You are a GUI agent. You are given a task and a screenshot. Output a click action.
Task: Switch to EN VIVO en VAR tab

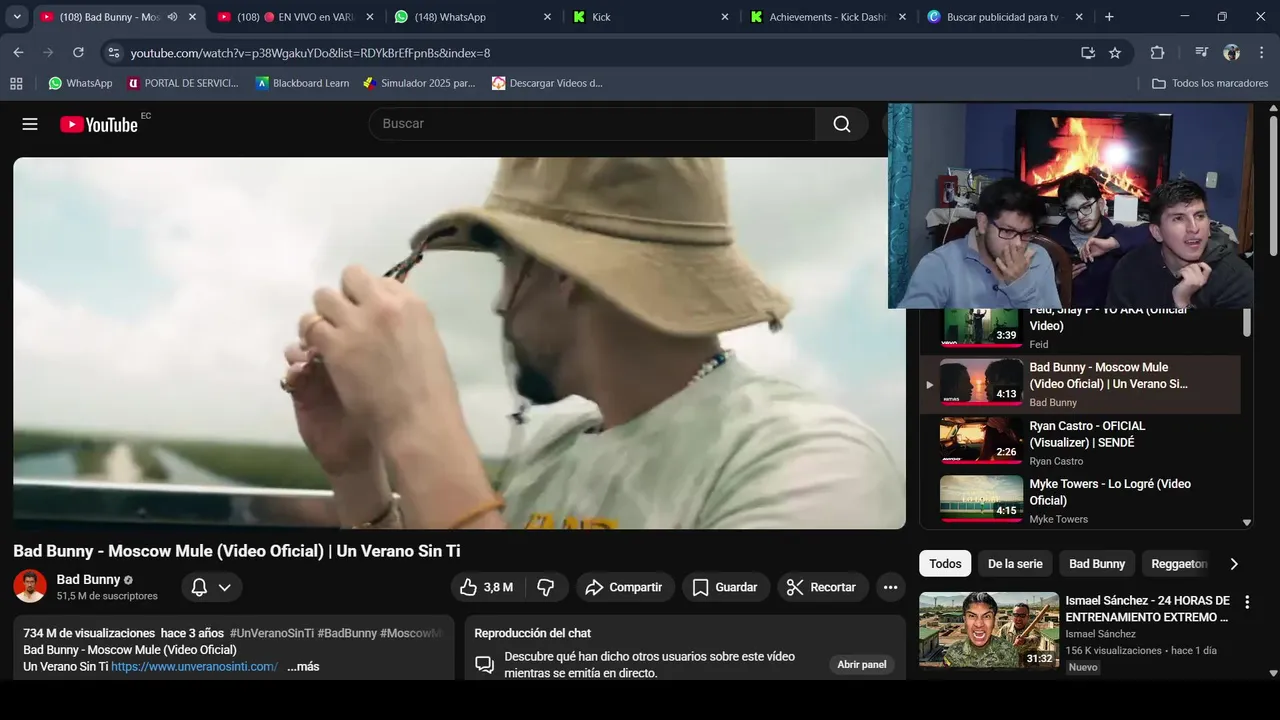(295, 17)
